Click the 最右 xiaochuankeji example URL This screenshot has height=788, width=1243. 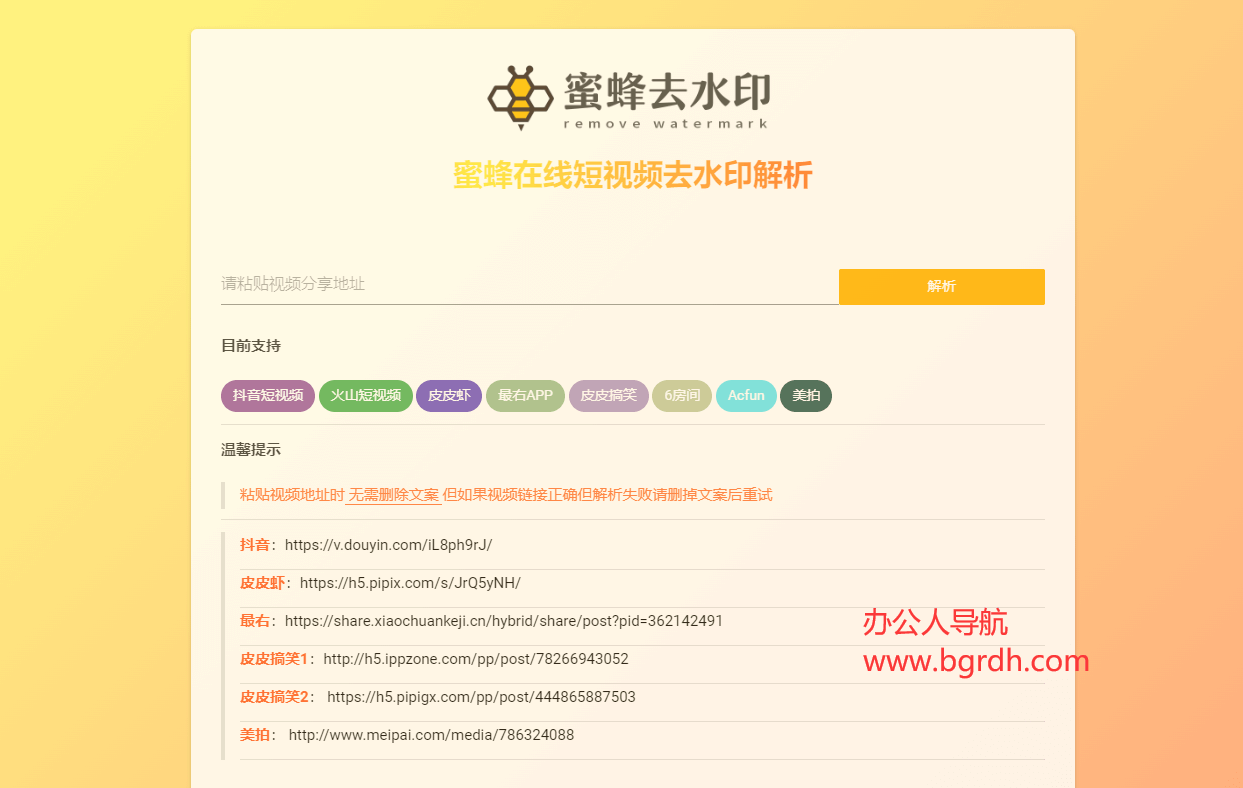(x=503, y=621)
